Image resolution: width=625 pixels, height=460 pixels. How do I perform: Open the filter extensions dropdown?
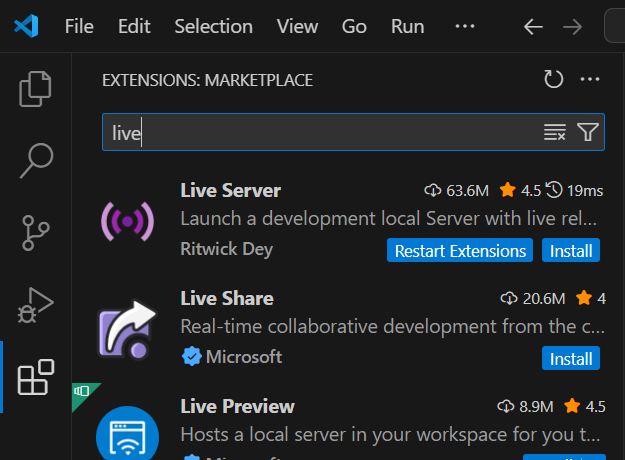tap(588, 132)
